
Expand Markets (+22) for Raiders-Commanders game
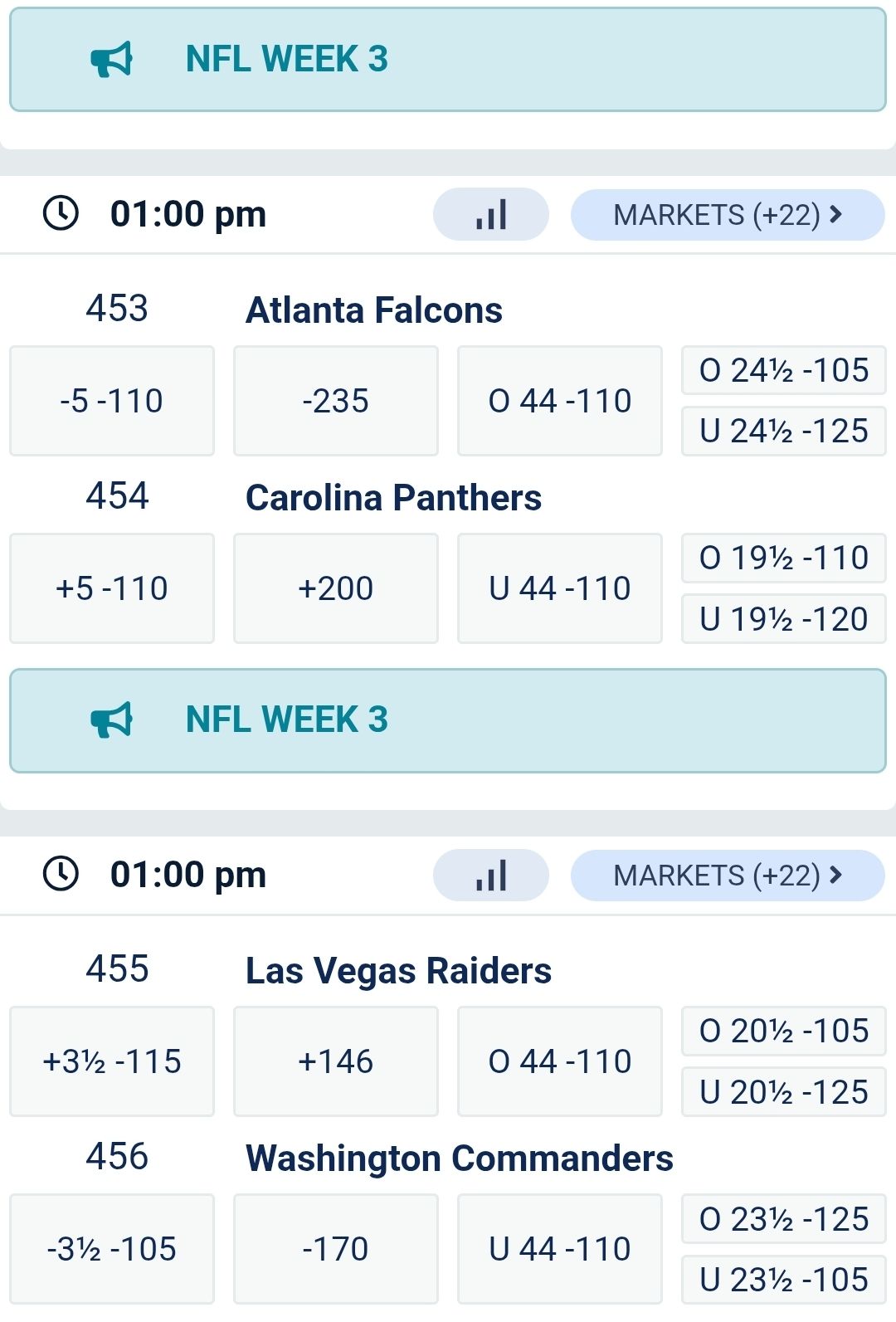728,876
